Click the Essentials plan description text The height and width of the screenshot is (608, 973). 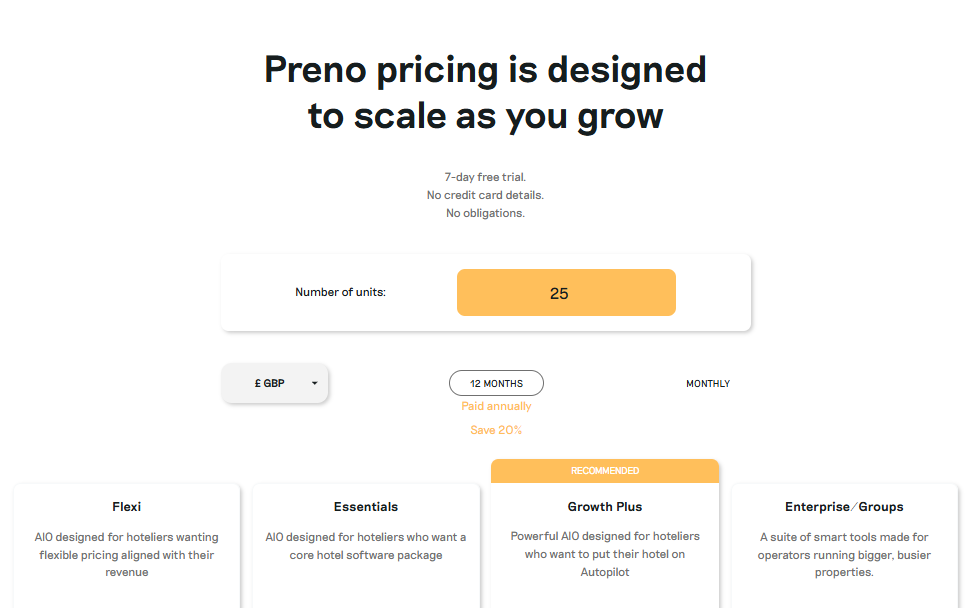pyautogui.click(x=365, y=546)
